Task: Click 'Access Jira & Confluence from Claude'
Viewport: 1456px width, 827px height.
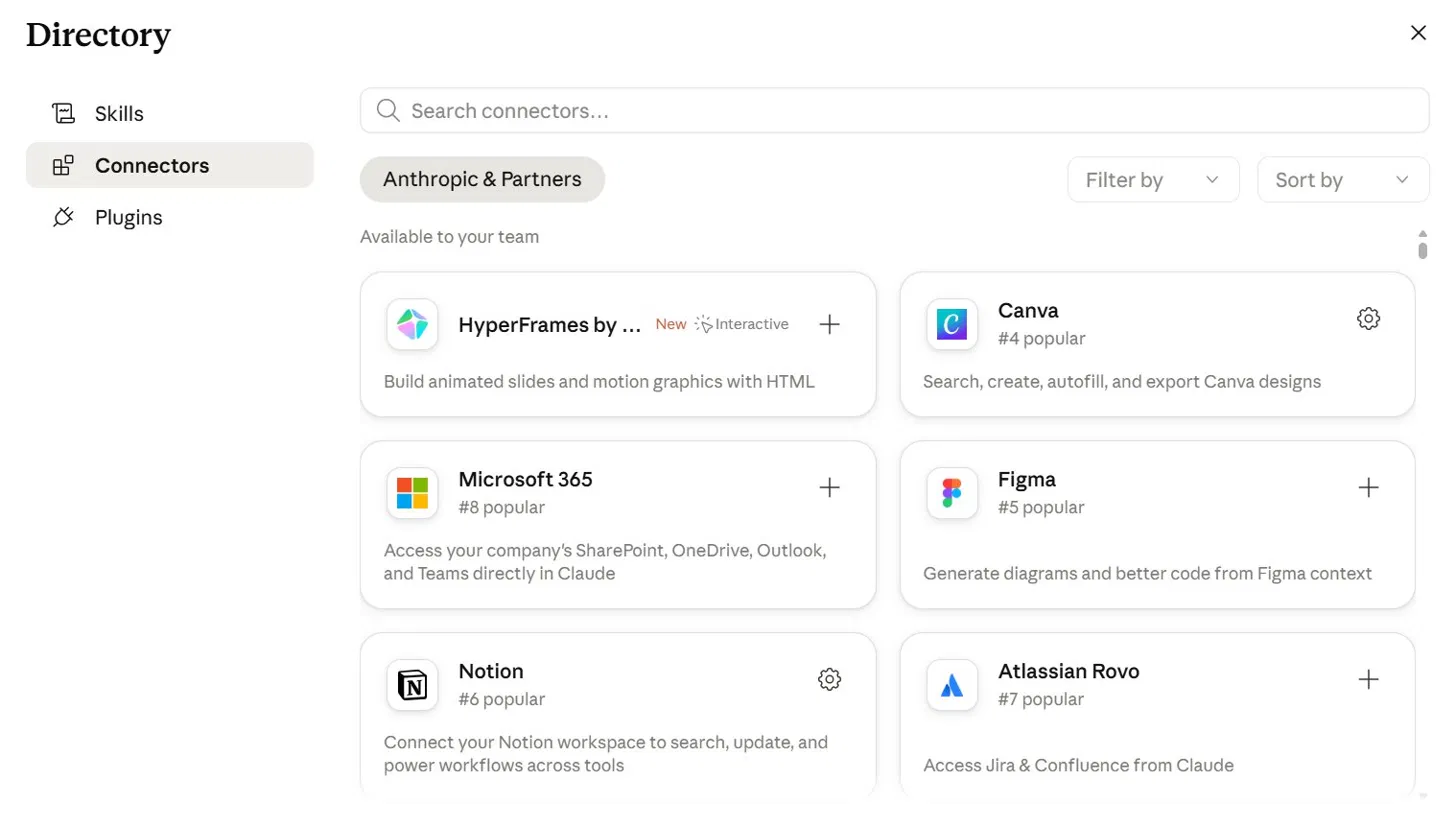Action: tap(1078, 765)
